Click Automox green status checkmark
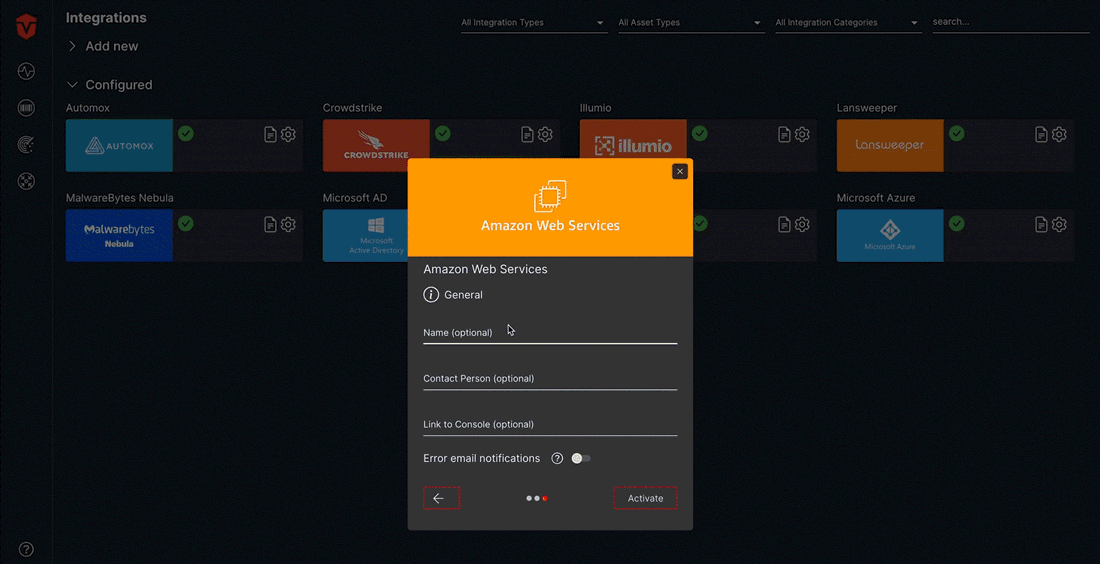Screen dimensions: 1100x564 coord(185,133)
